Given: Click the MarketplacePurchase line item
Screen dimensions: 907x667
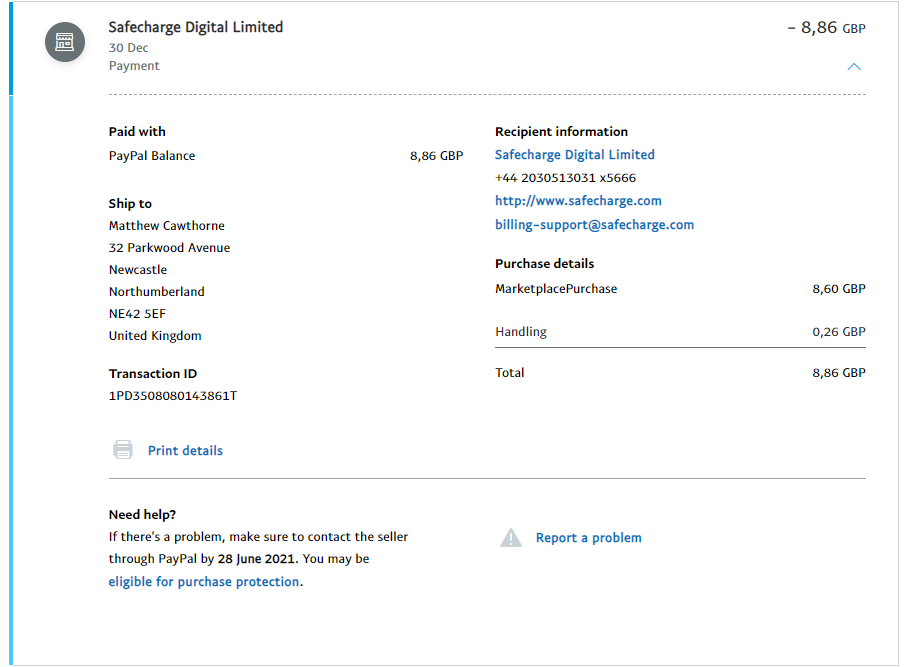Looking at the screenshot, I should [556, 289].
